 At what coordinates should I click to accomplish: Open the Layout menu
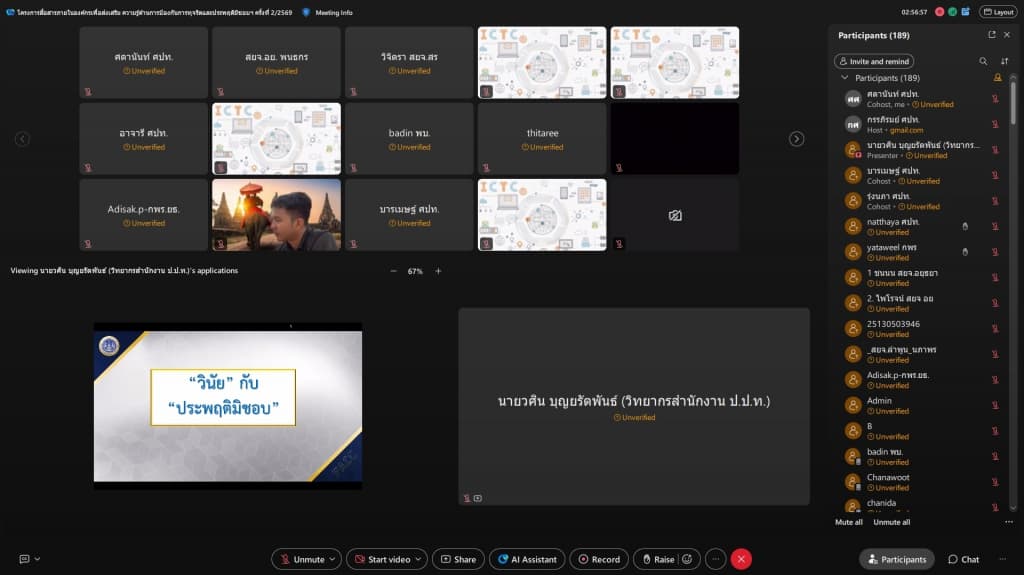999,12
